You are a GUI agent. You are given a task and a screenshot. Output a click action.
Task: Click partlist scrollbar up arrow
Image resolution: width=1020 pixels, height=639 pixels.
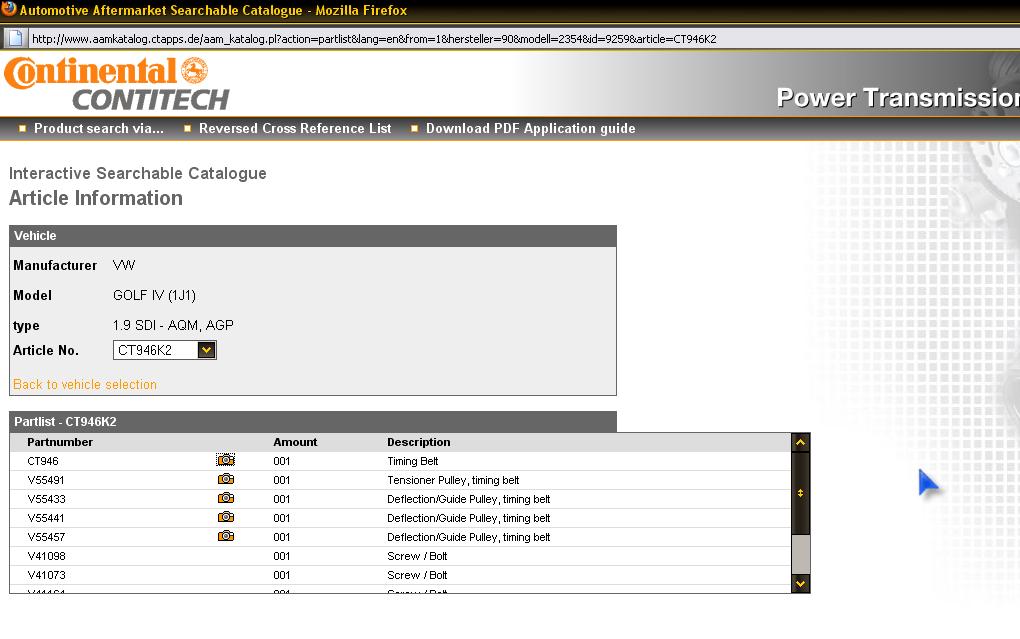point(801,442)
